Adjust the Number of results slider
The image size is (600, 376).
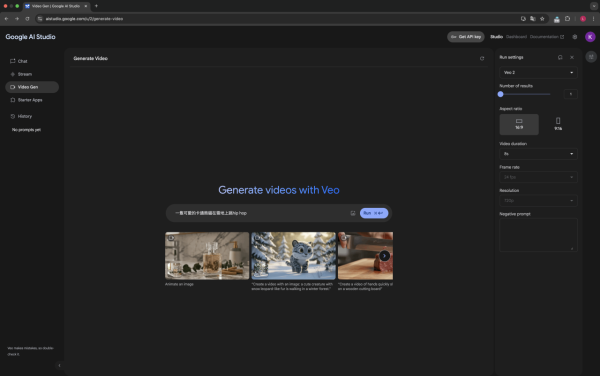pos(525,94)
